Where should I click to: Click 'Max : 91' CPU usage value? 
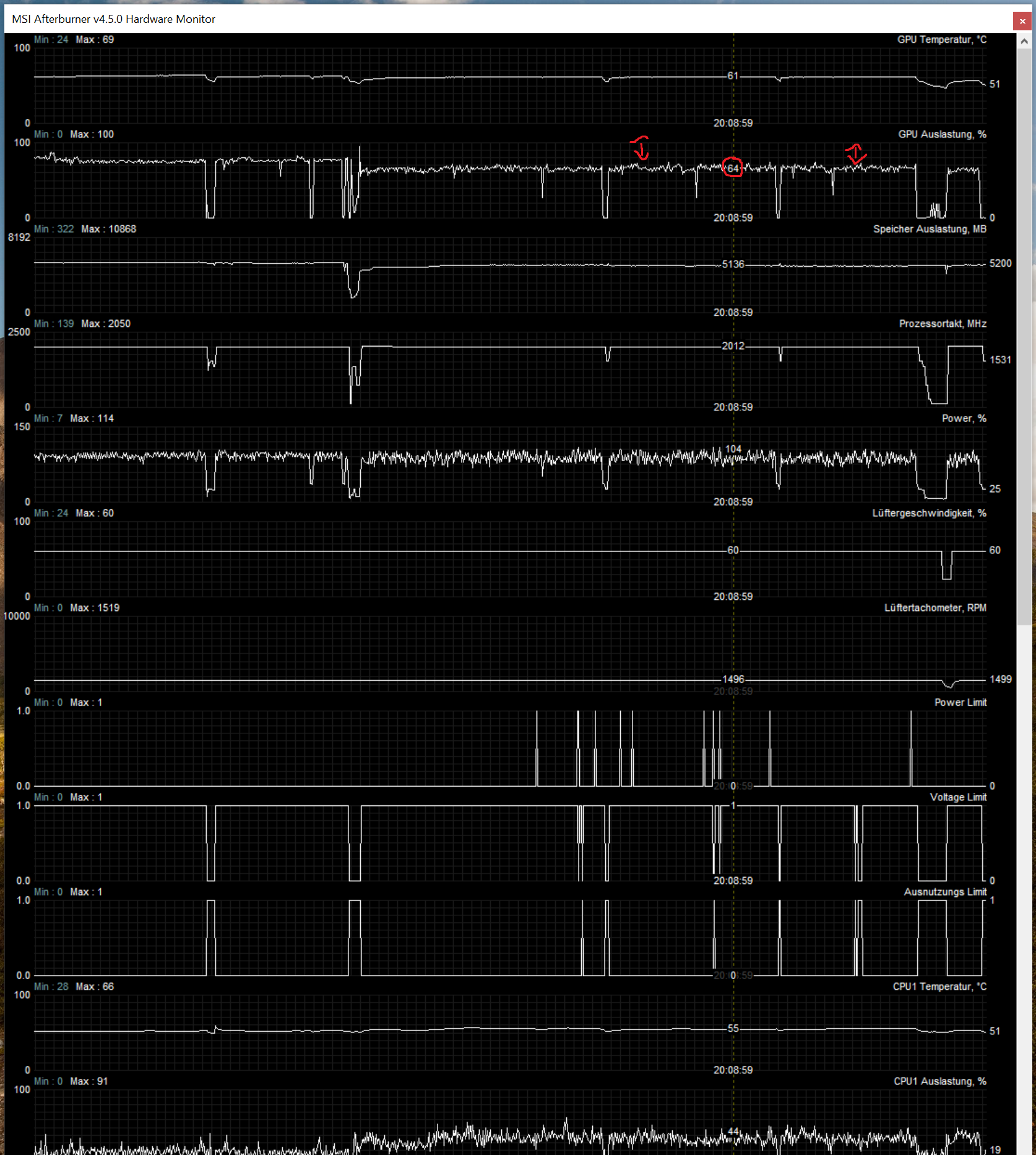[x=89, y=1081]
